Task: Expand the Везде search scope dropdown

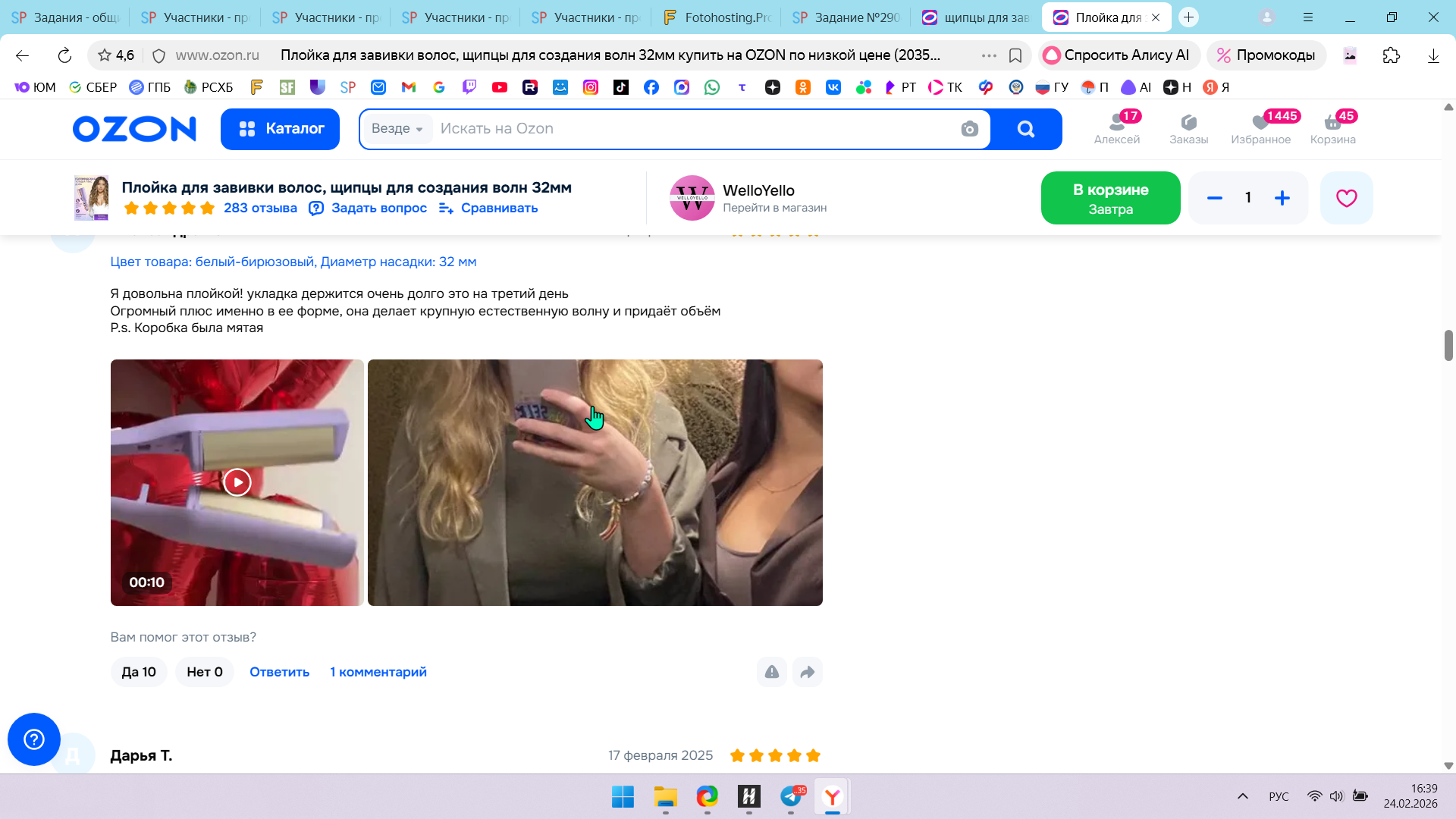Action: pyautogui.click(x=397, y=129)
